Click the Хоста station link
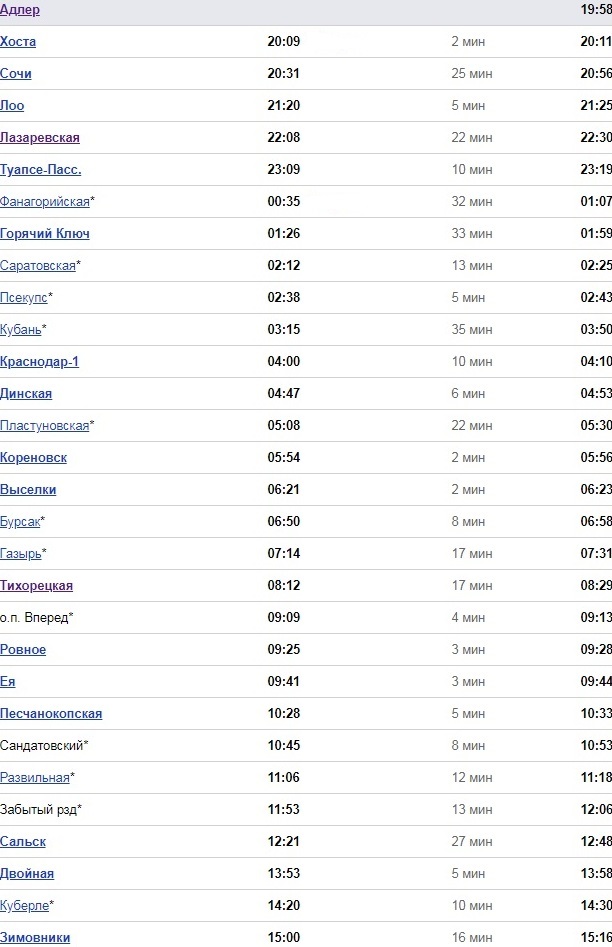The image size is (612, 947). pyautogui.click(x=18, y=42)
